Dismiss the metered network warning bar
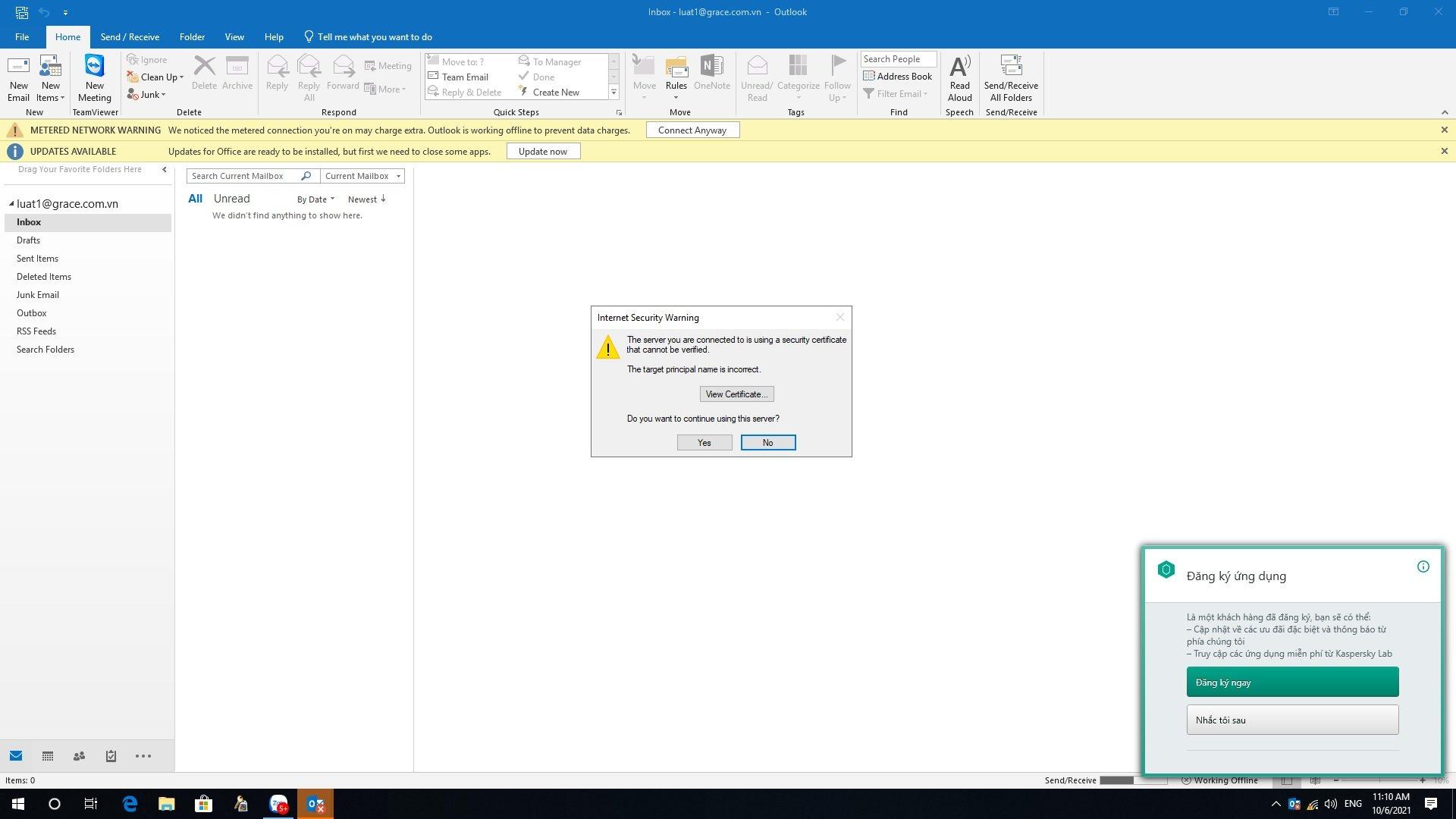 pyautogui.click(x=1444, y=130)
